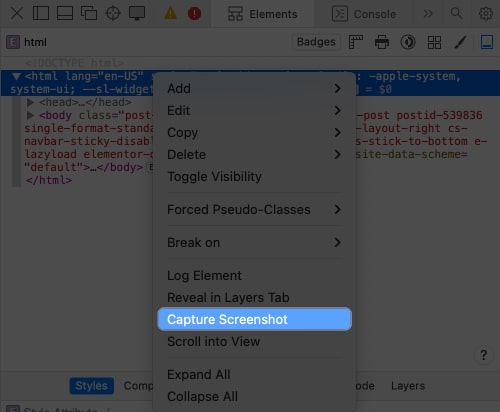500x412 pixels.
Task: Choose Reveal in Layers Tab
Action: pos(254,297)
